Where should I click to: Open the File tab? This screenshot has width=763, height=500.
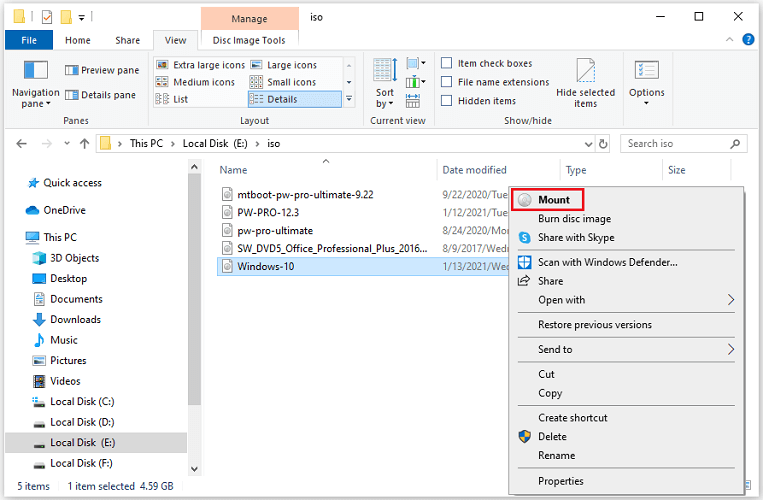pos(29,40)
